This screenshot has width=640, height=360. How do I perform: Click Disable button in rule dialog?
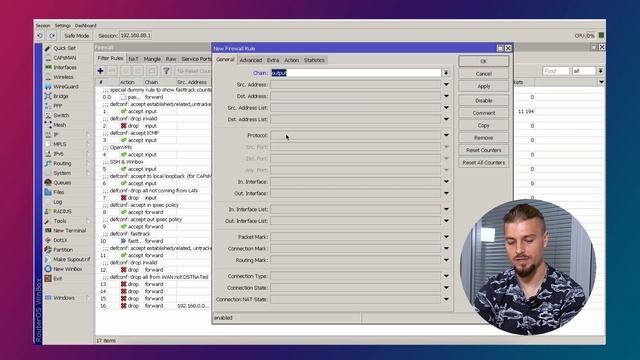click(484, 100)
